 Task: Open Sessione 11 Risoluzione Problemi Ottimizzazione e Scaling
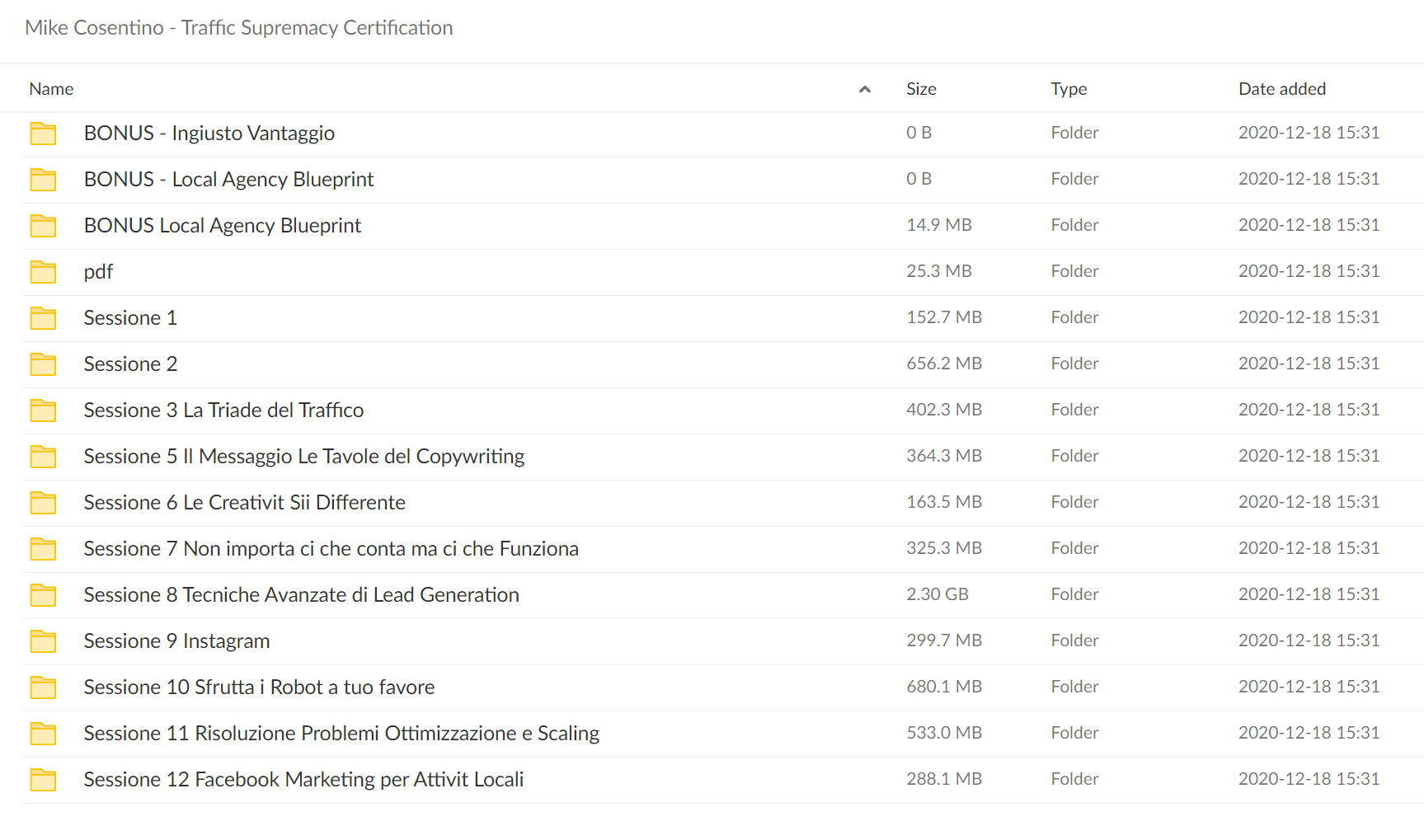(x=341, y=734)
